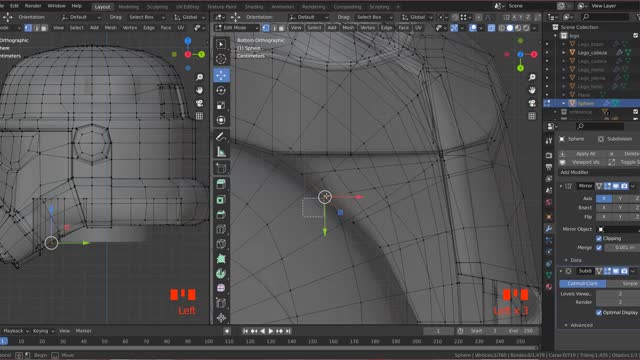Collapse the Mirror modifier panel
Image resolution: width=640 pixels, height=360 pixels.
tap(561, 186)
